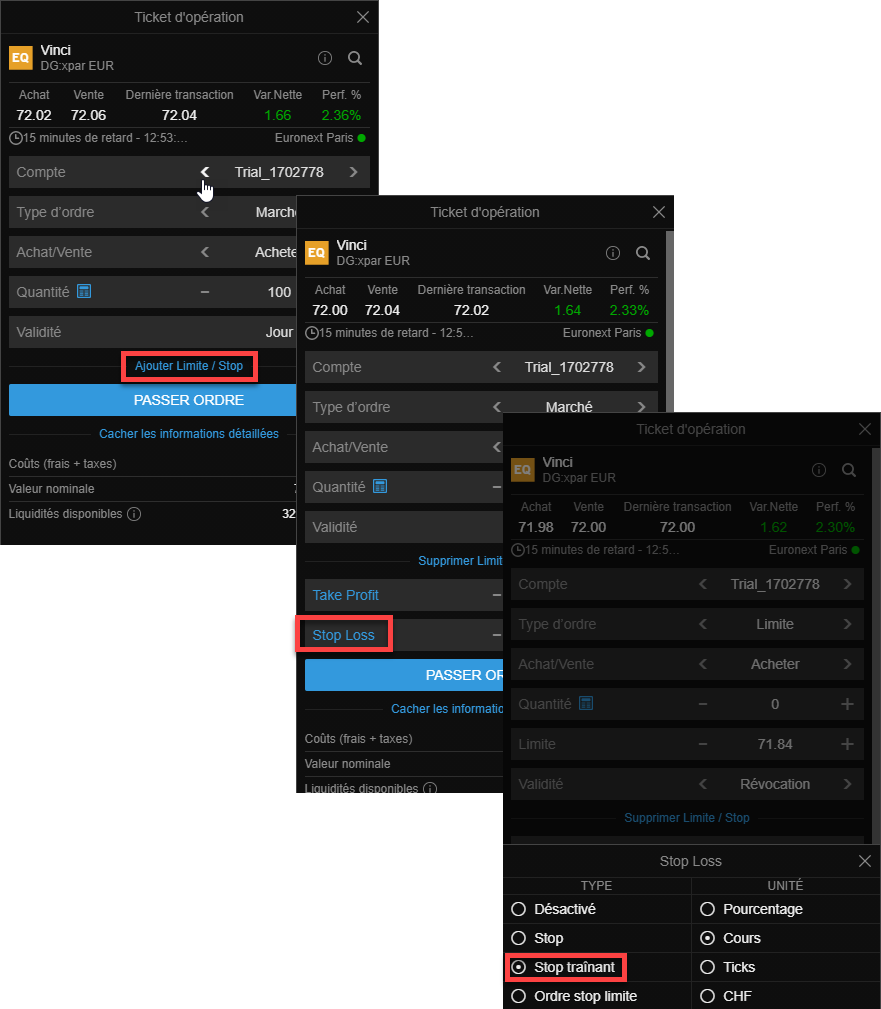The width and height of the screenshot is (881, 1009).
Task: Open the instrument info icon in the ticket showing Achat 72.00
Action: (x=613, y=253)
